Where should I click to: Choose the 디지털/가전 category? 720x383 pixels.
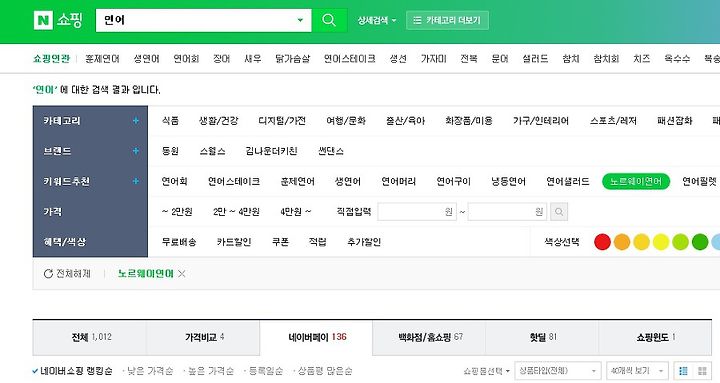coord(282,121)
